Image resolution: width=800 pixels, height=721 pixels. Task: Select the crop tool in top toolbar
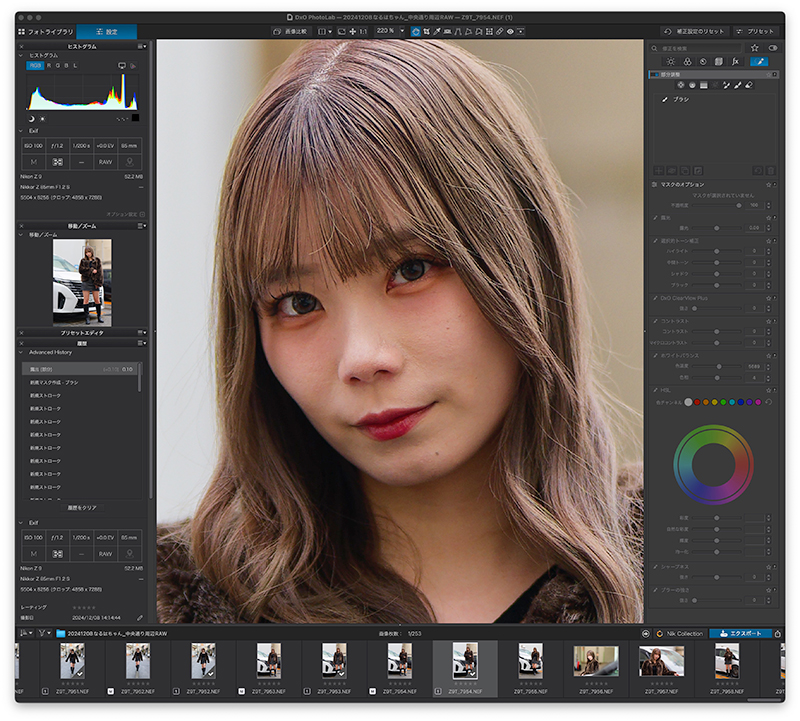pos(427,32)
